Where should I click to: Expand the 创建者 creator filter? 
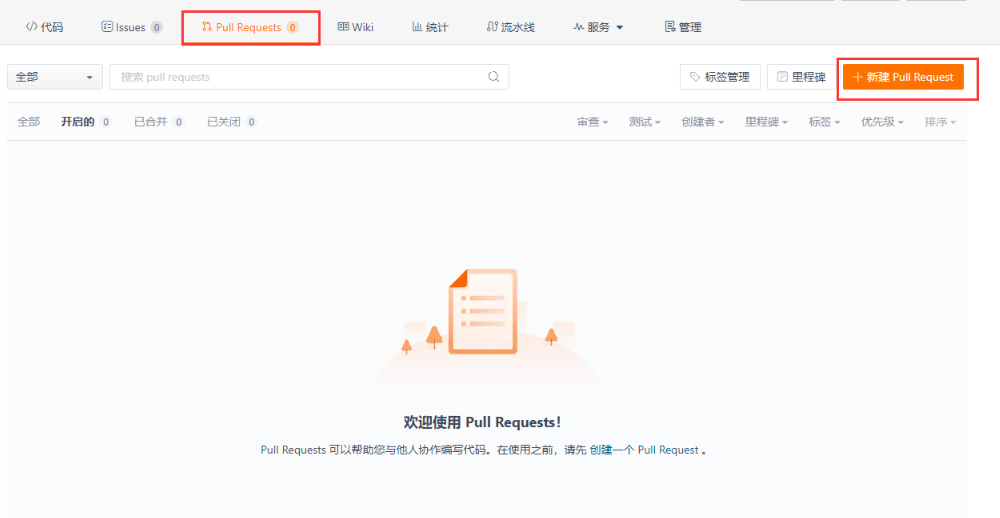pyautogui.click(x=702, y=122)
